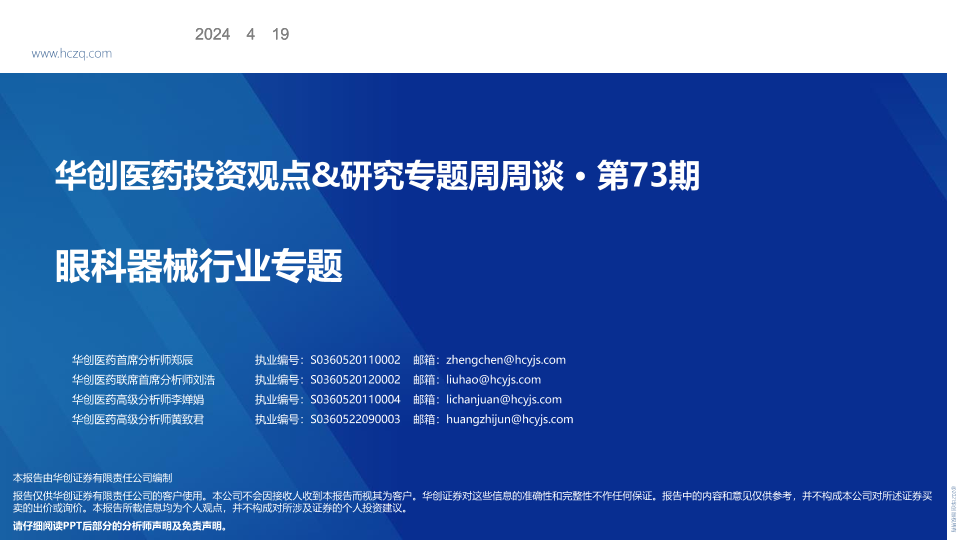The height and width of the screenshot is (540, 960).
Task: Click license number S0360520110004
Action: [x=355, y=400]
